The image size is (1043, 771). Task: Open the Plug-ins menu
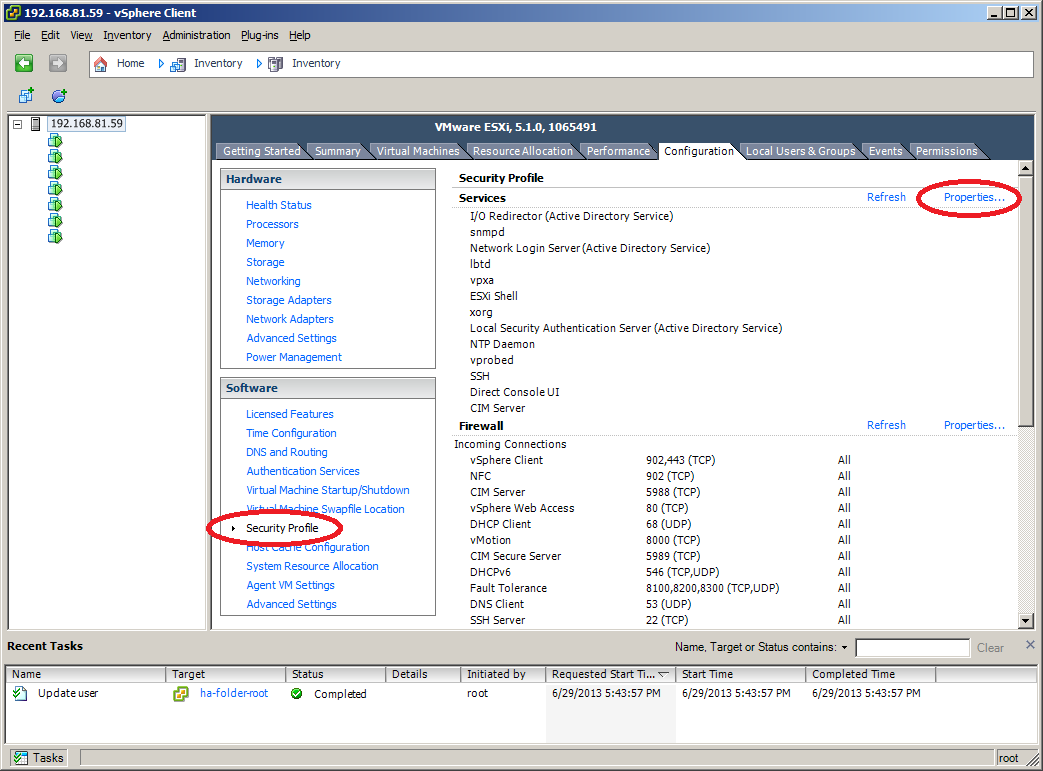pyautogui.click(x=259, y=35)
